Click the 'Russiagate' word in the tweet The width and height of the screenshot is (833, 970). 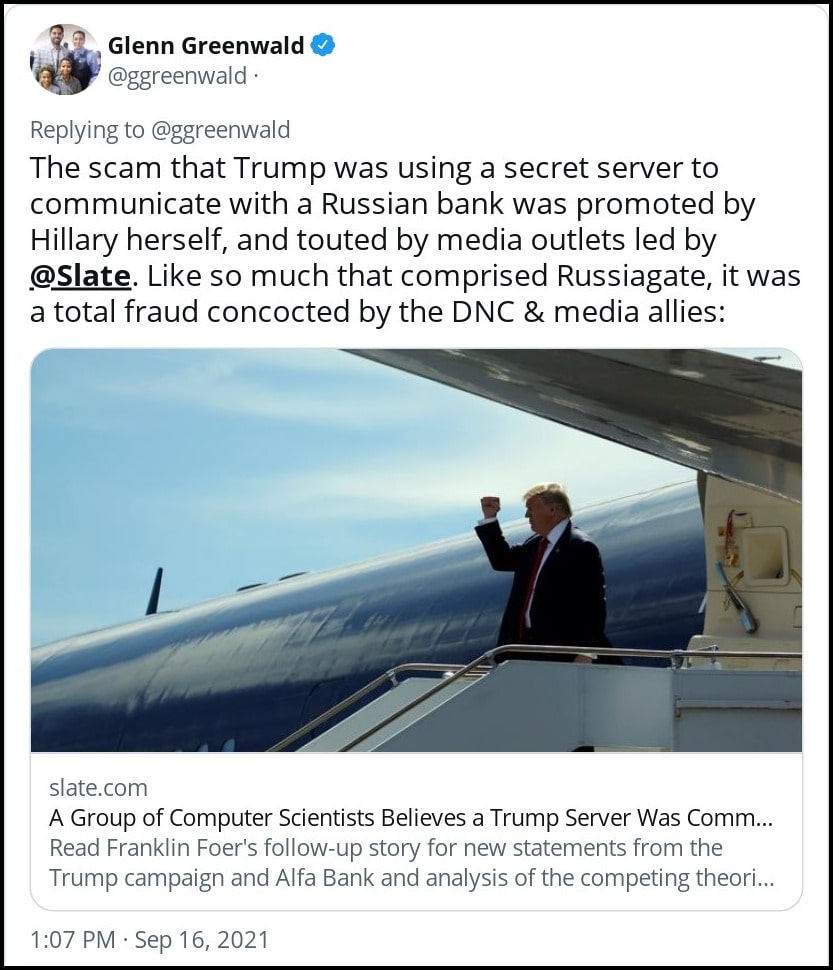click(631, 276)
